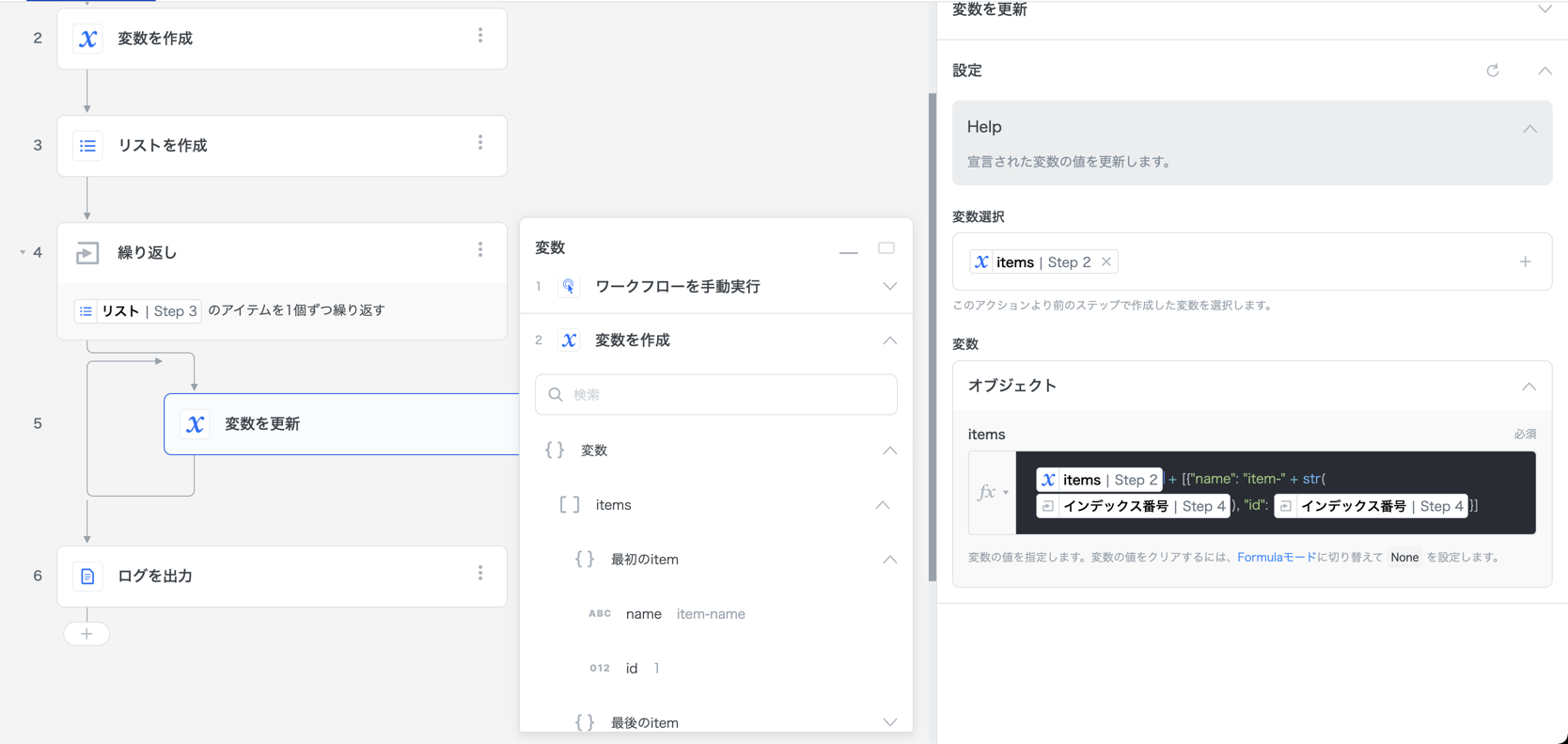The width and height of the screenshot is (1568, 744).
Task: Collapse the 設定 section
Action: [1544, 71]
